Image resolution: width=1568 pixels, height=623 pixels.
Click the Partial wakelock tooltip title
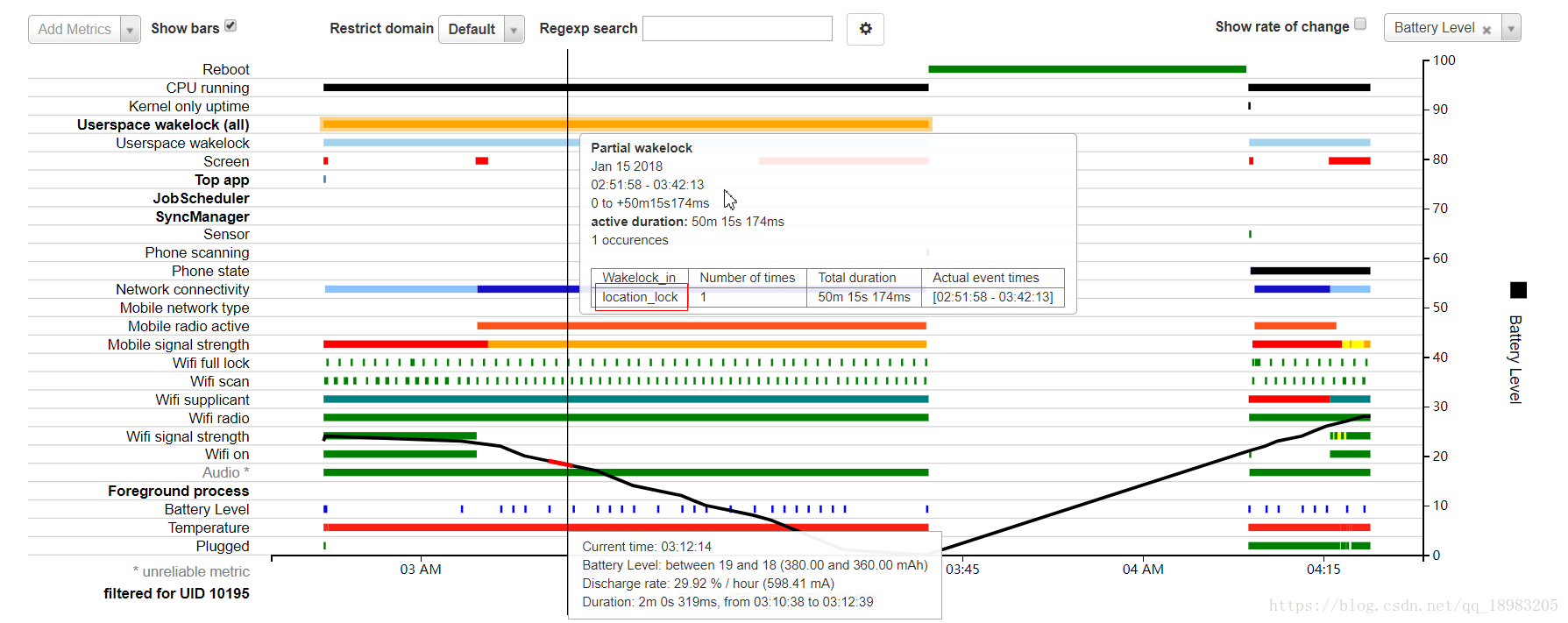pos(642,148)
